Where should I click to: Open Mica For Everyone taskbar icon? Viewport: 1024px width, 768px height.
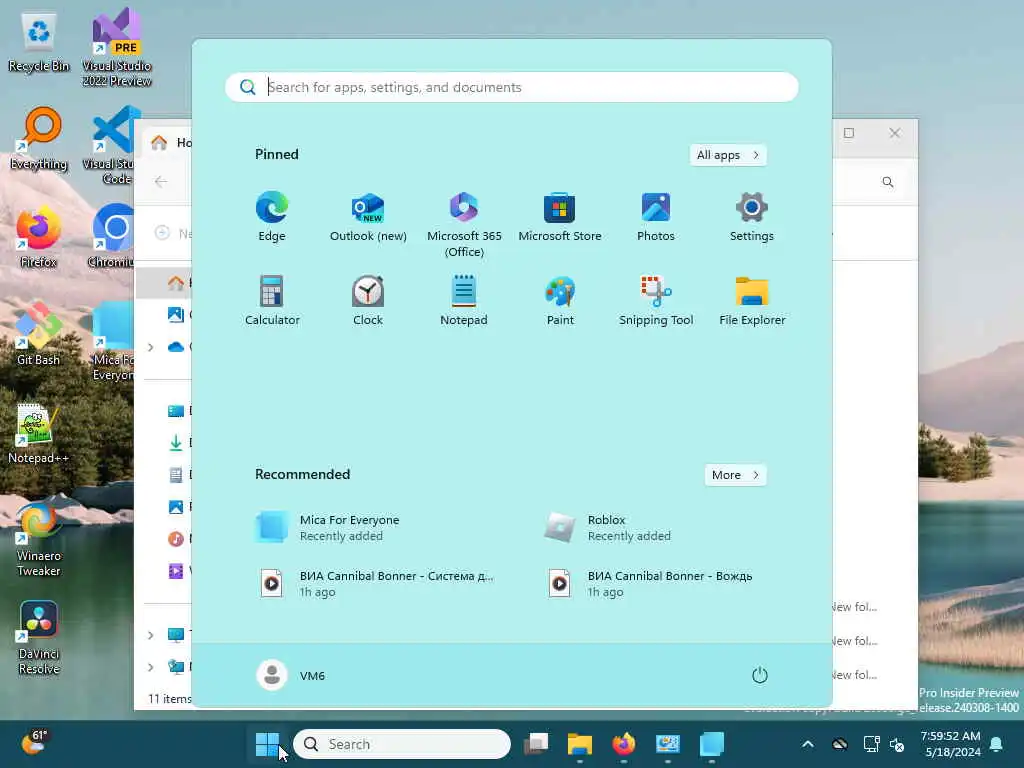click(712, 744)
